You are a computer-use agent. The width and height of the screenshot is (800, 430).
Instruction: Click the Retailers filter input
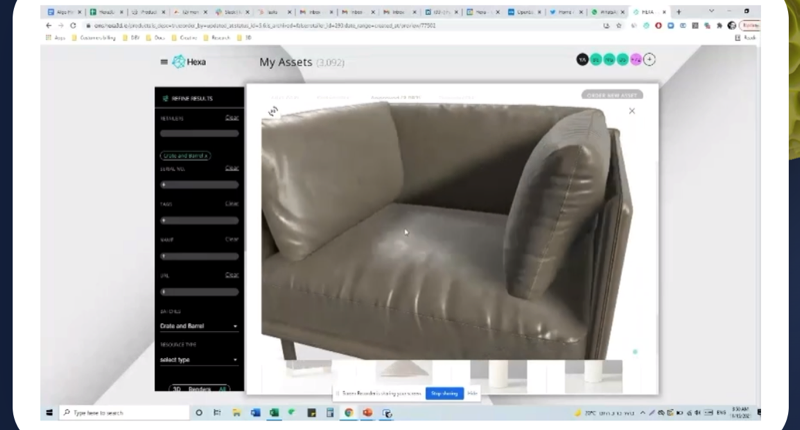(199, 134)
